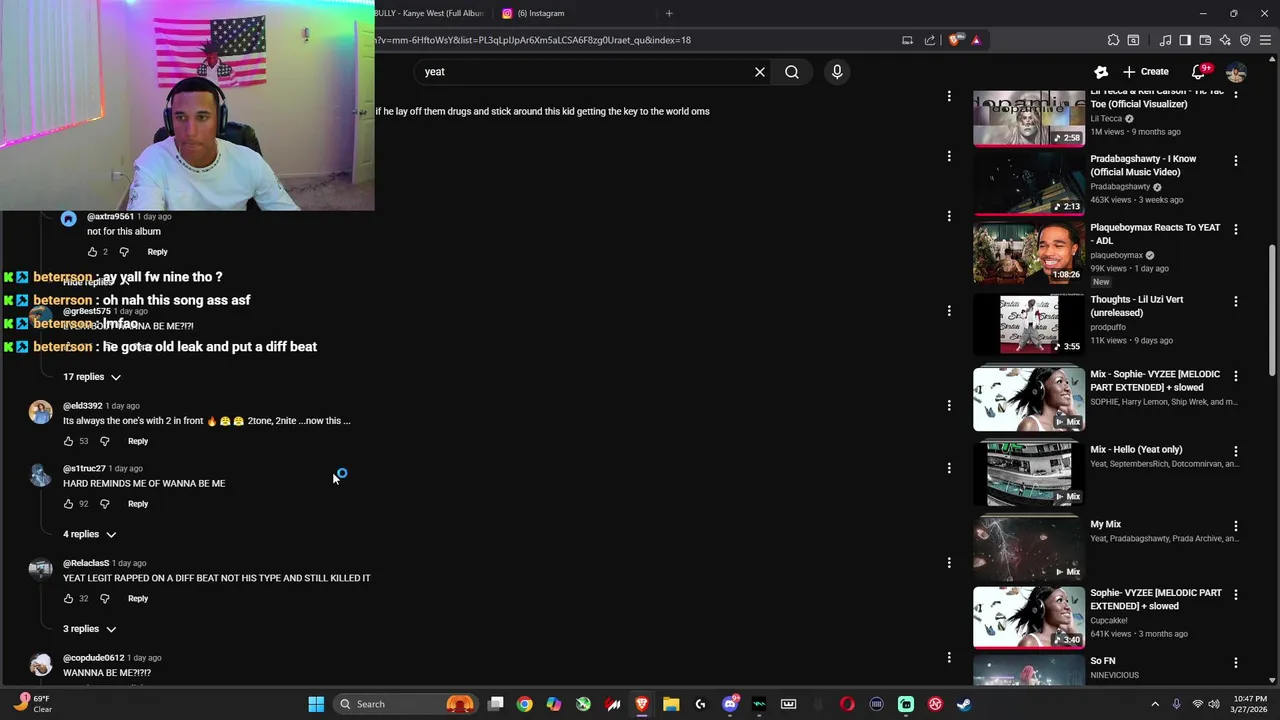Click the YouTube search magnifier button
Screen dimensions: 1280x720
[792, 72]
